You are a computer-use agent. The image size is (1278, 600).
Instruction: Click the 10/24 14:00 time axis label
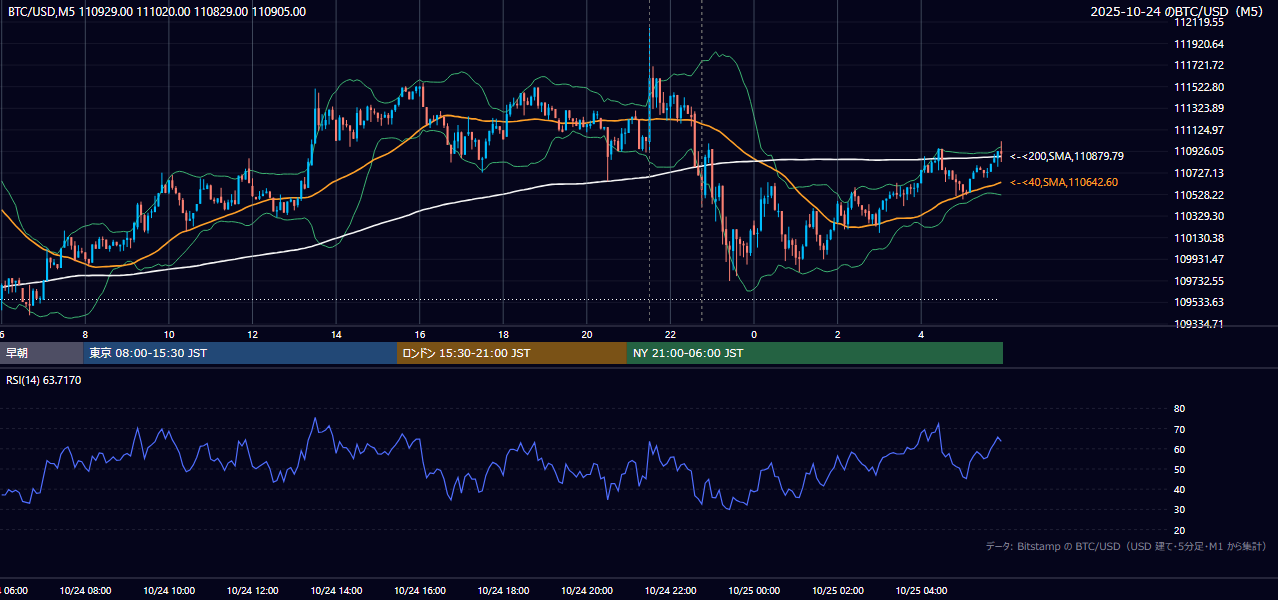coord(336,591)
